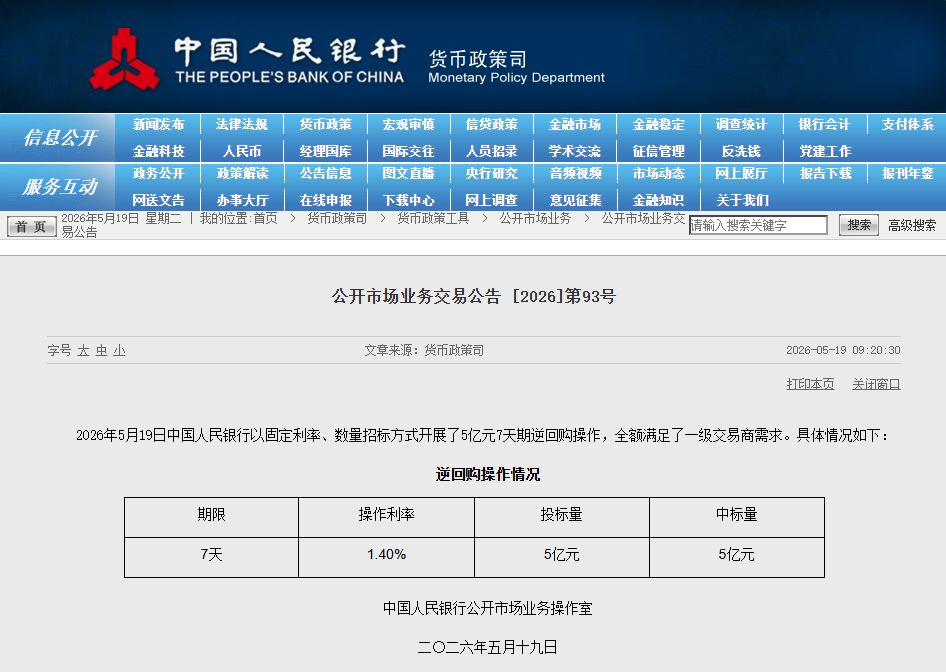
Task: Open 图文直播 menu item
Action: point(408,173)
